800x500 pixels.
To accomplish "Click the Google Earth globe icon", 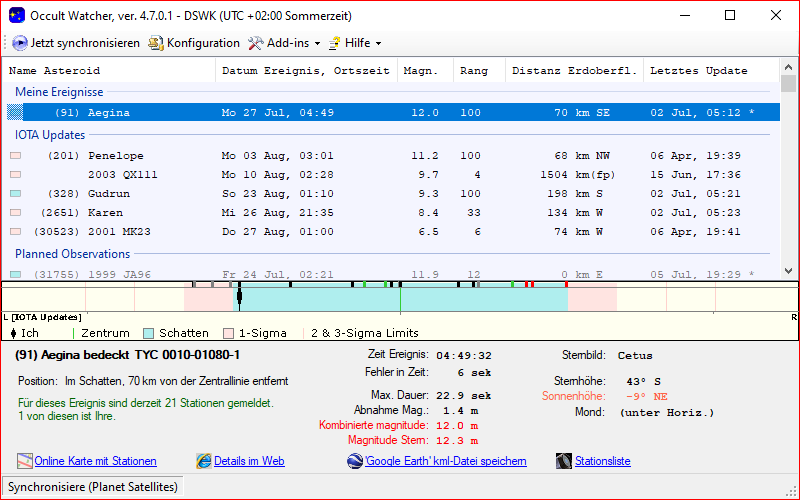I will pos(355,461).
